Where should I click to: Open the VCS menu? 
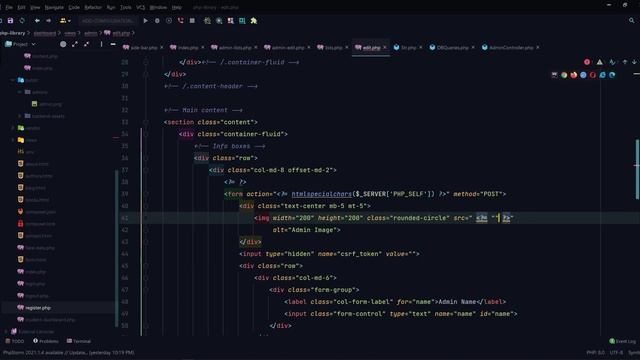[x=141, y=7]
